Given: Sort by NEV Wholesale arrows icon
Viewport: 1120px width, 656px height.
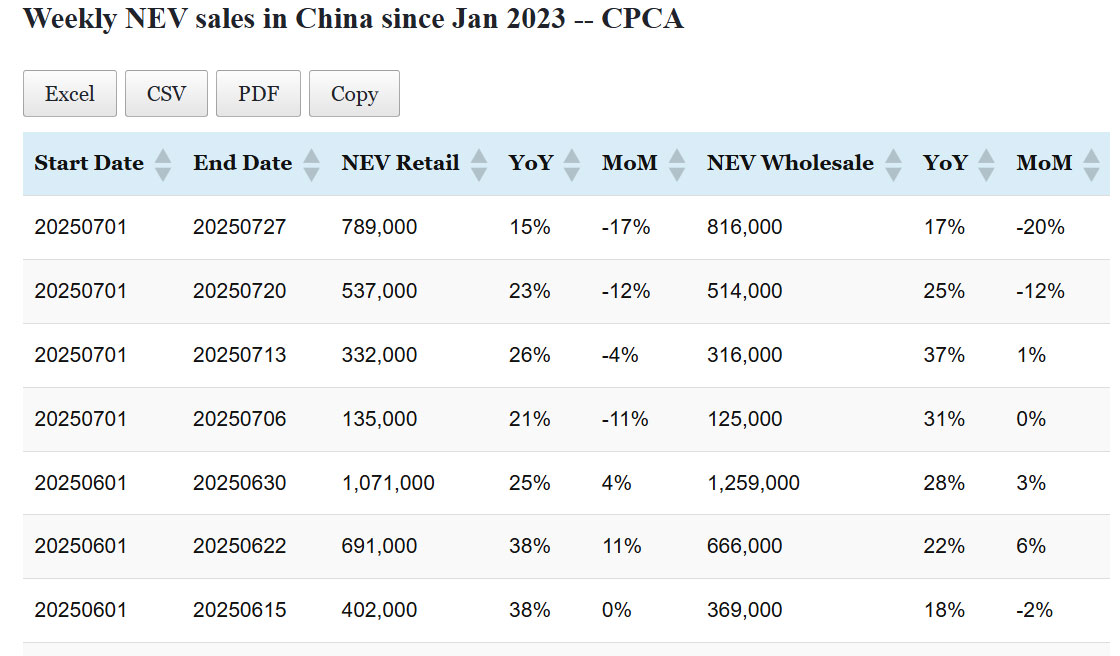Looking at the screenshot, I should 893,164.
